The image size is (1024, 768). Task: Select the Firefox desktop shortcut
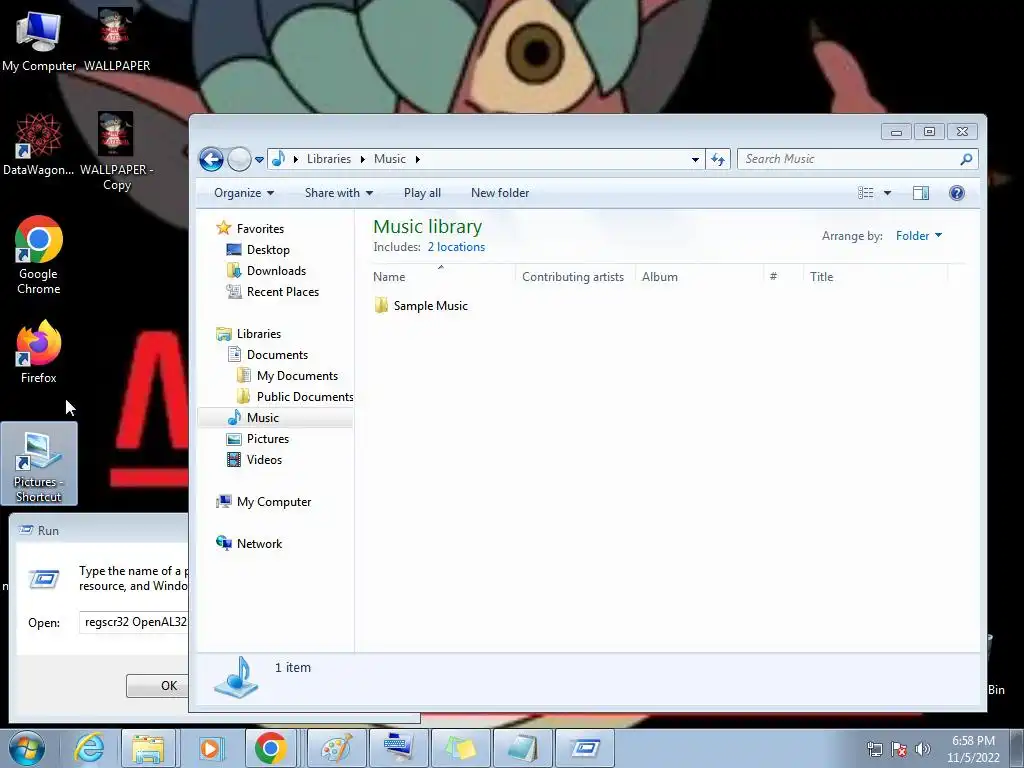(x=39, y=352)
